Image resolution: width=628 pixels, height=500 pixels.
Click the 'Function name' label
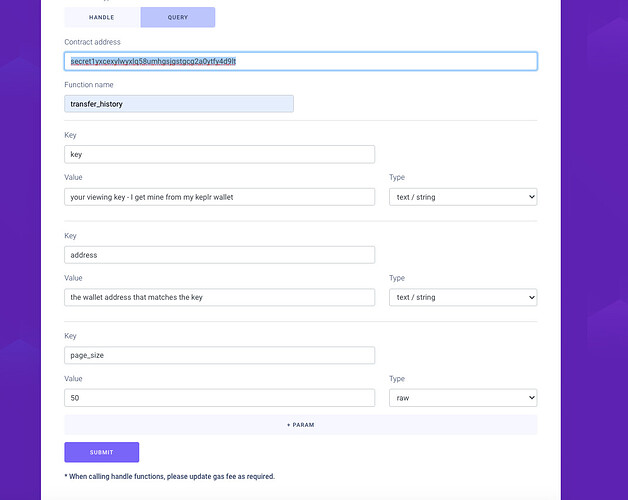(89, 85)
